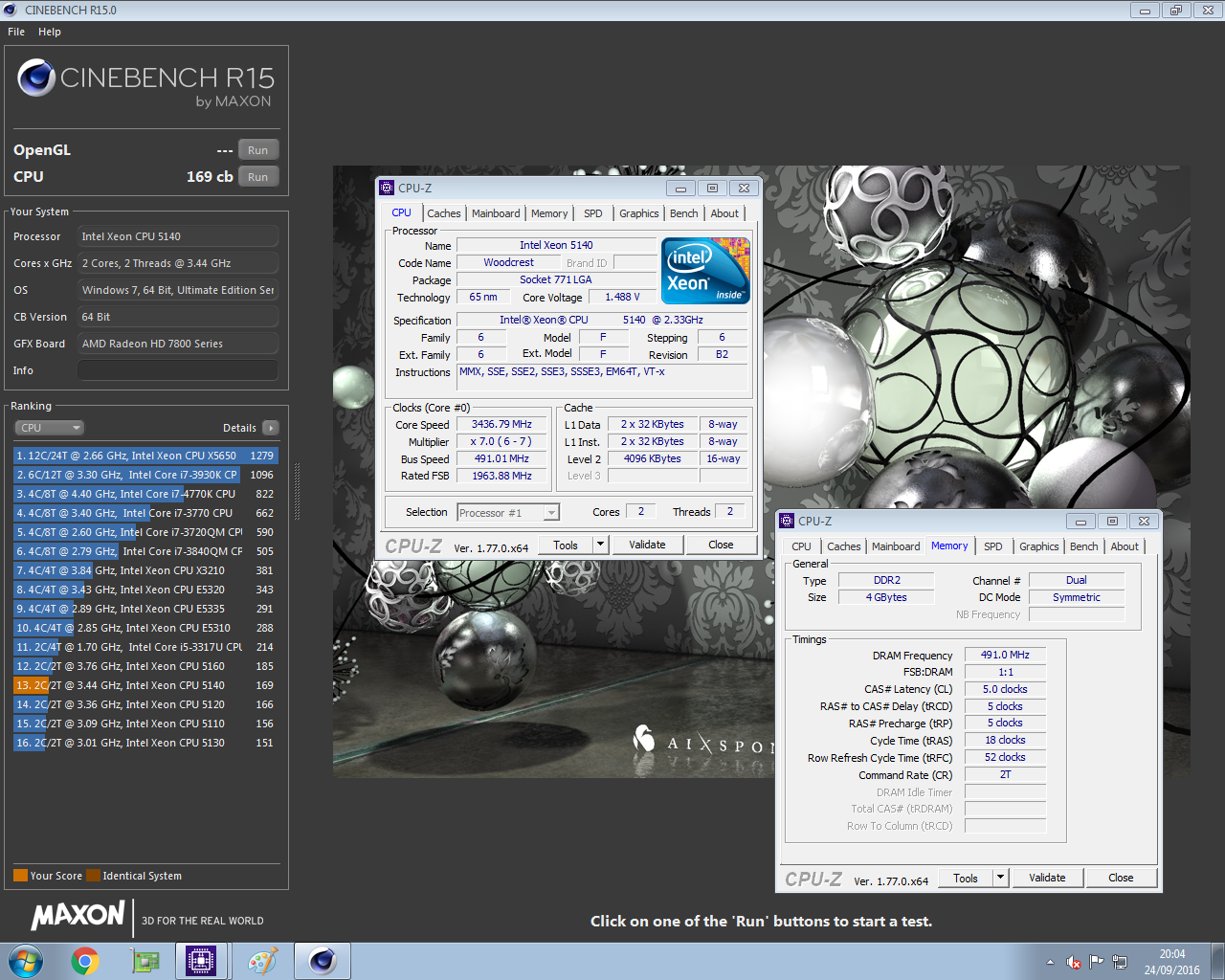Click the MAXON logo at bottom
Screen dimensions: 1225x980
(x=78, y=916)
